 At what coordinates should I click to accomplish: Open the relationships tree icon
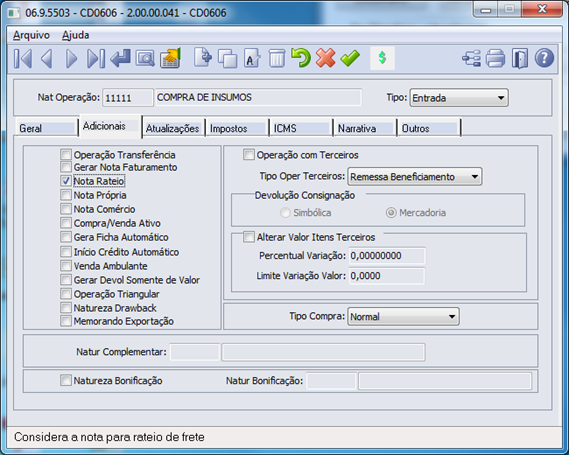point(471,58)
